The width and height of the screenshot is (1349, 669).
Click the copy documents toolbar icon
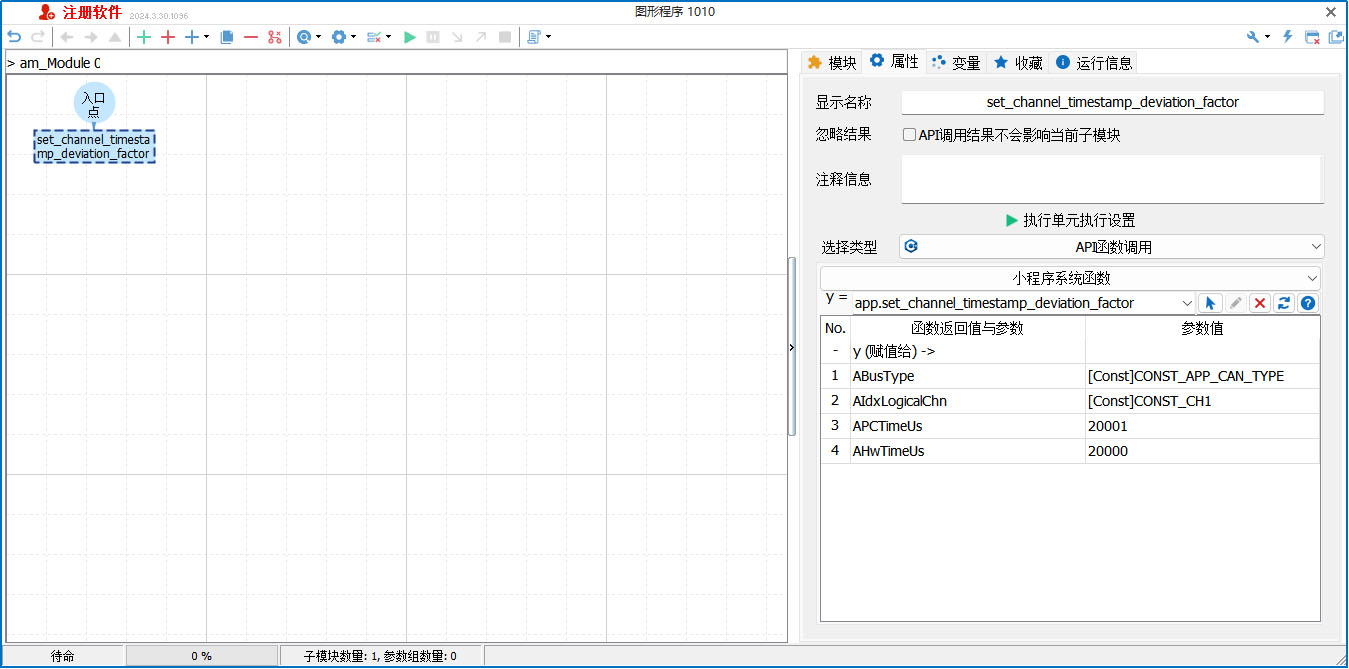tap(227, 37)
